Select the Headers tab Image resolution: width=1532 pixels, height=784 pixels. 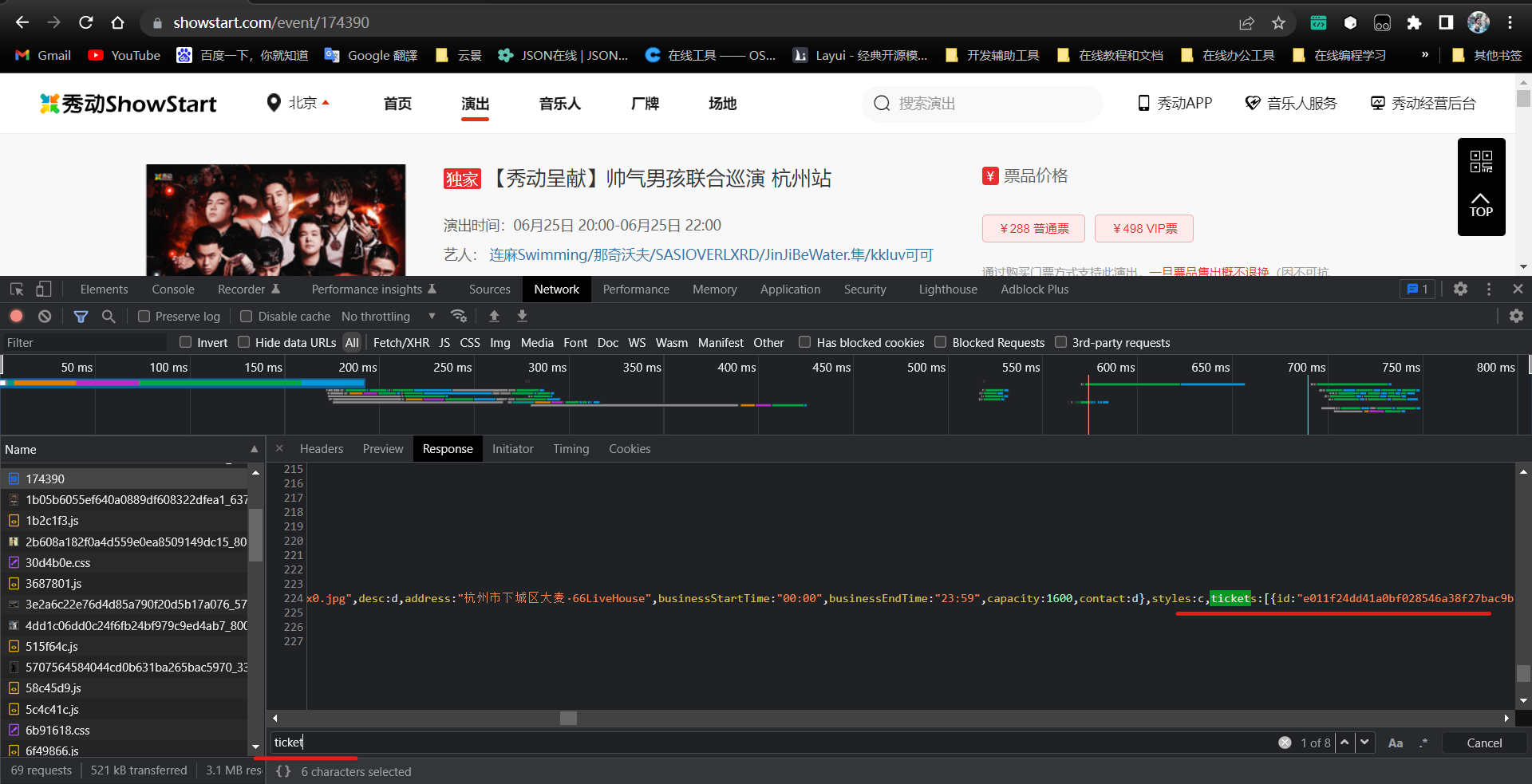(322, 449)
